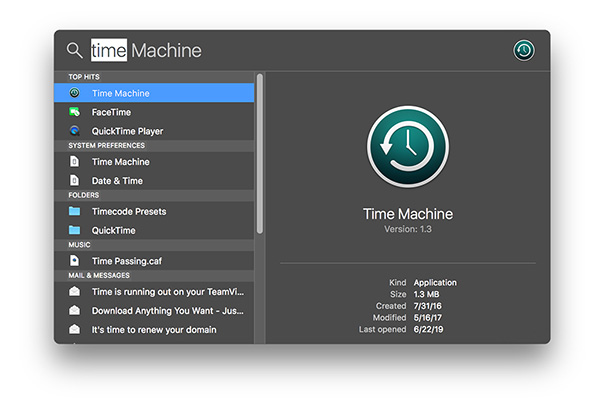The height and width of the screenshot is (400, 600).
Task: Select the "QuickTime" folder result
Action: pos(154,230)
